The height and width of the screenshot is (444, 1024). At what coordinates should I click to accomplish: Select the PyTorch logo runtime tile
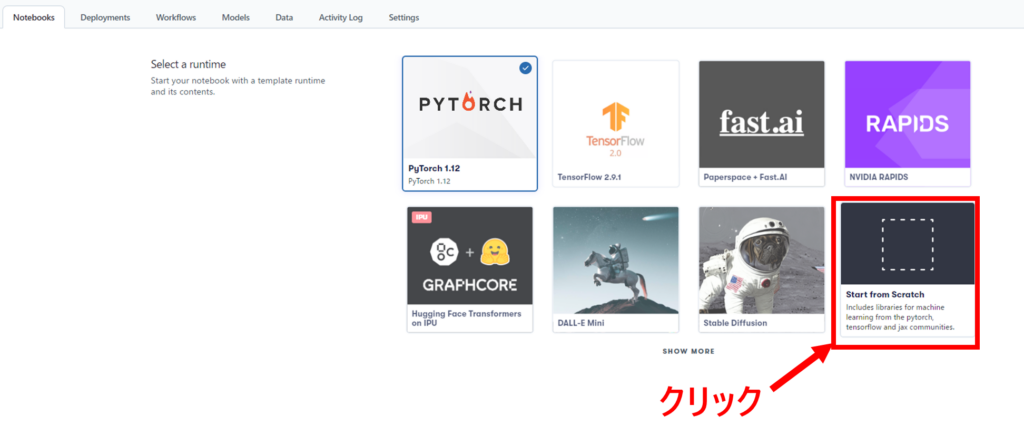pyautogui.click(x=469, y=105)
